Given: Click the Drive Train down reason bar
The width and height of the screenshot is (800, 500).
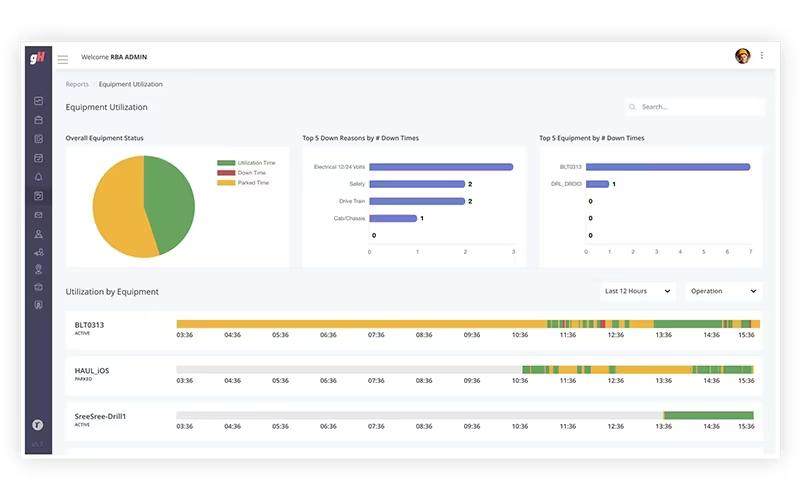Looking at the screenshot, I should [x=417, y=201].
